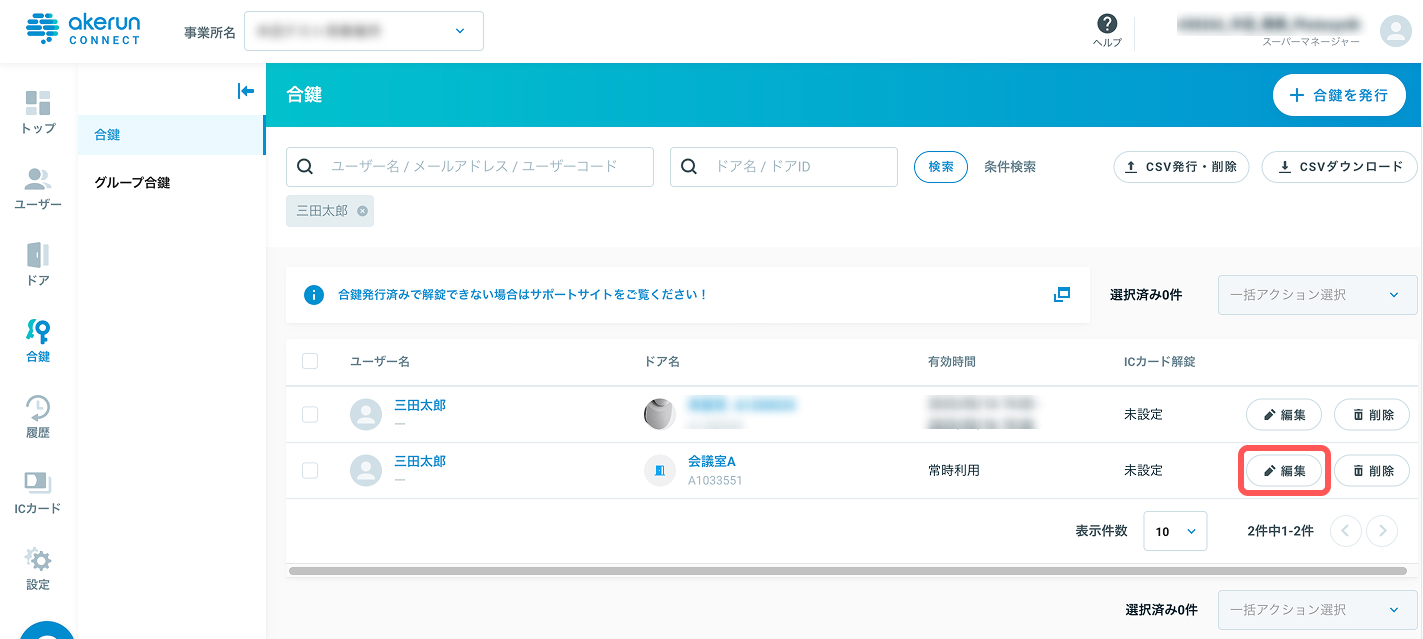Click the 合鍵を発行 button
Screen dimensions: 1423x639
pyautogui.click(x=1339, y=95)
